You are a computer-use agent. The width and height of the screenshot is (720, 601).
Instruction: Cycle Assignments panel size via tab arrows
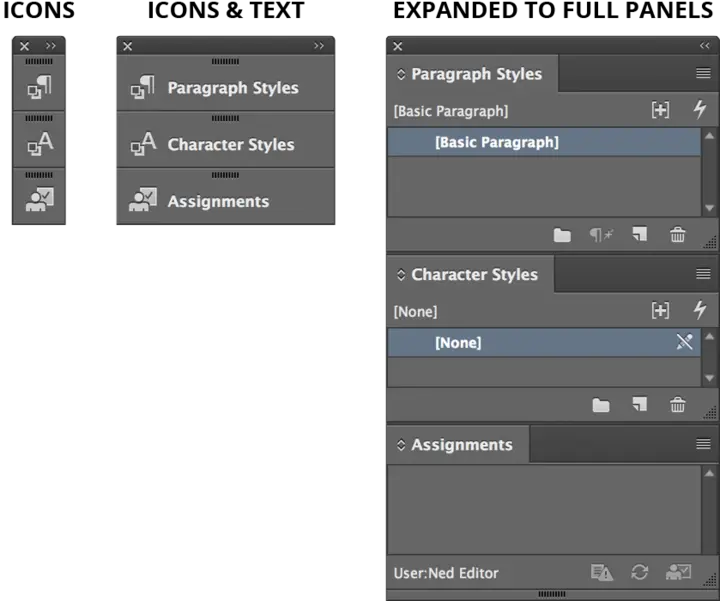(401, 444)
